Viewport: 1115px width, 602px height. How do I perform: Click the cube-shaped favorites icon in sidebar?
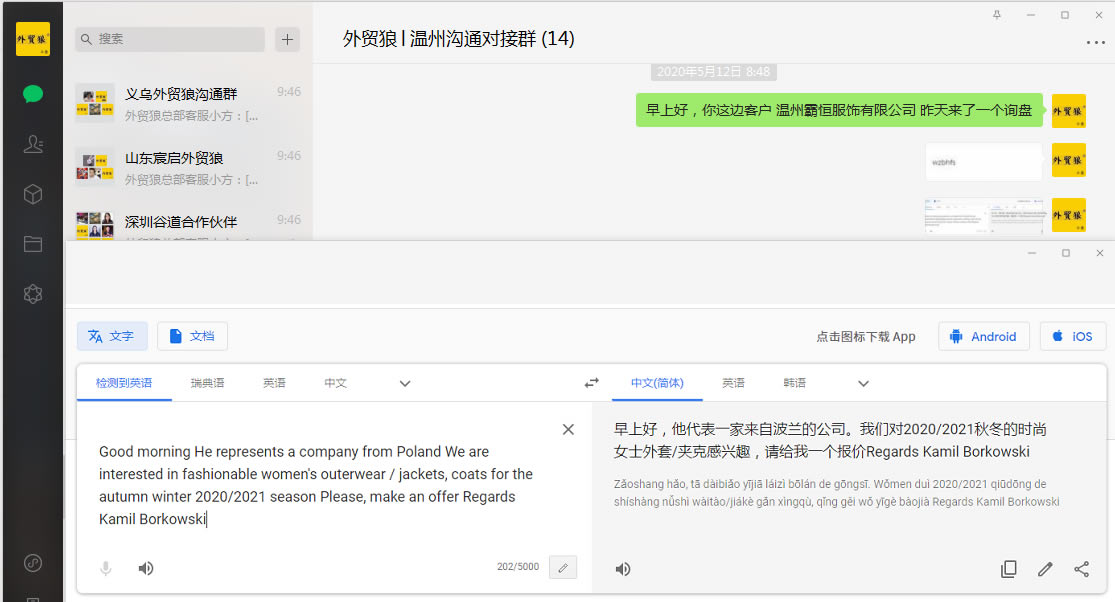tap(33, 194)
